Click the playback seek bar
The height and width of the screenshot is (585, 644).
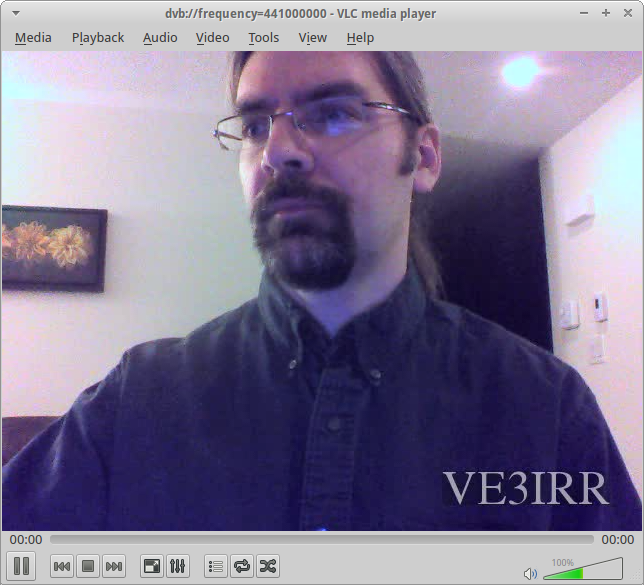point(321,540)
